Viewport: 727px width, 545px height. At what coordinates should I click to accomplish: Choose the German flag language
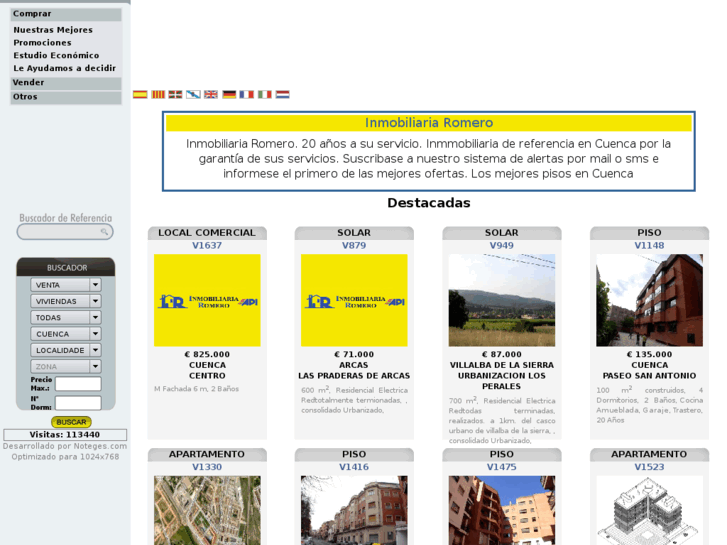tap(229, 94)
